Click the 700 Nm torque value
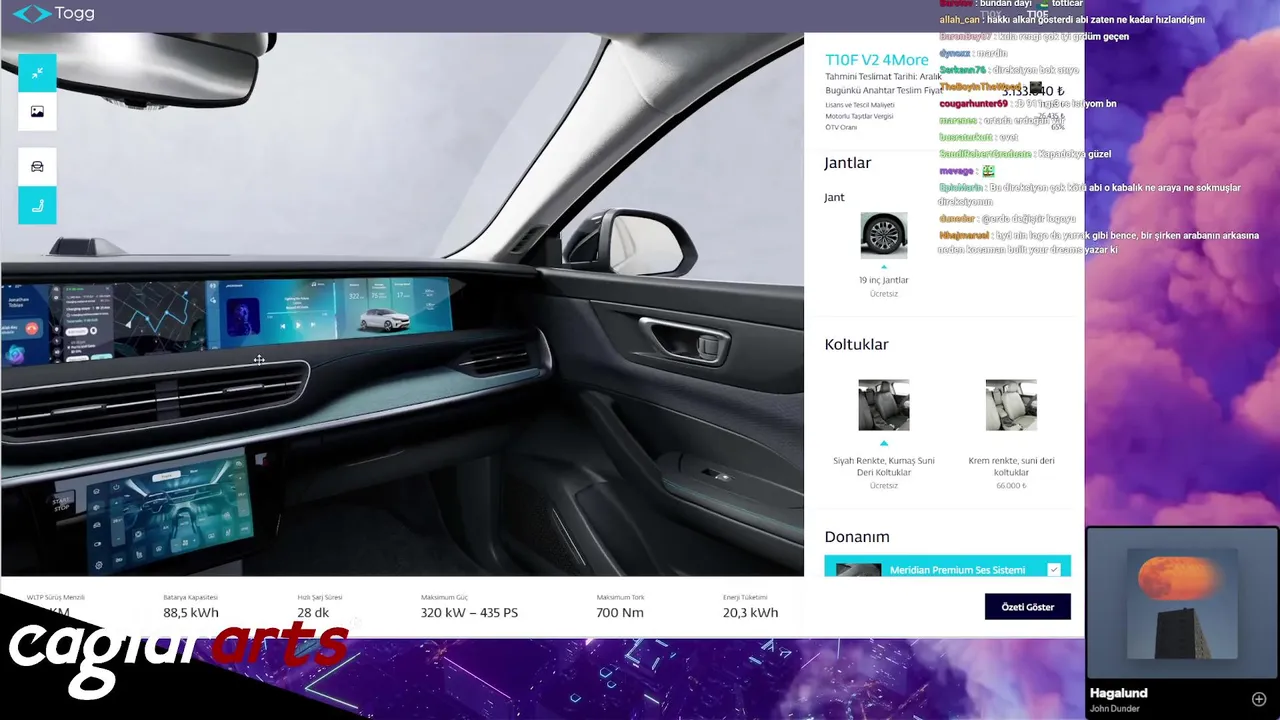1280x720 pixels. [620, 613]
